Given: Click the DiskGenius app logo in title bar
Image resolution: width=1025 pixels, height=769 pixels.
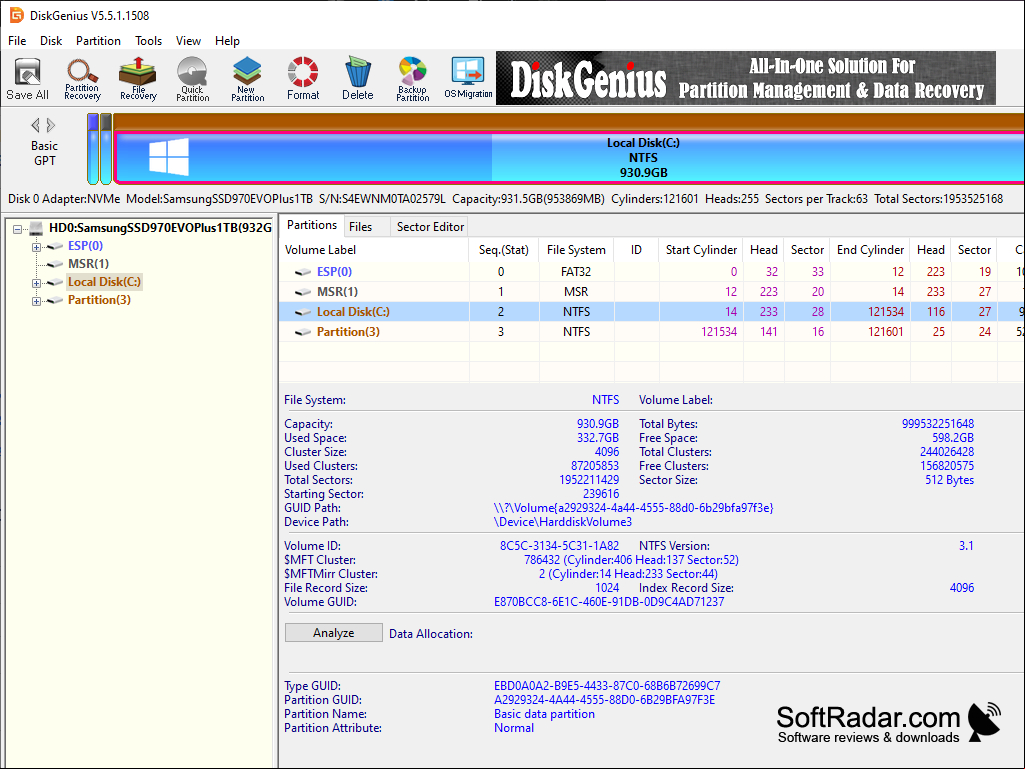Looking at the screenshot, I should tap(16, 15).
